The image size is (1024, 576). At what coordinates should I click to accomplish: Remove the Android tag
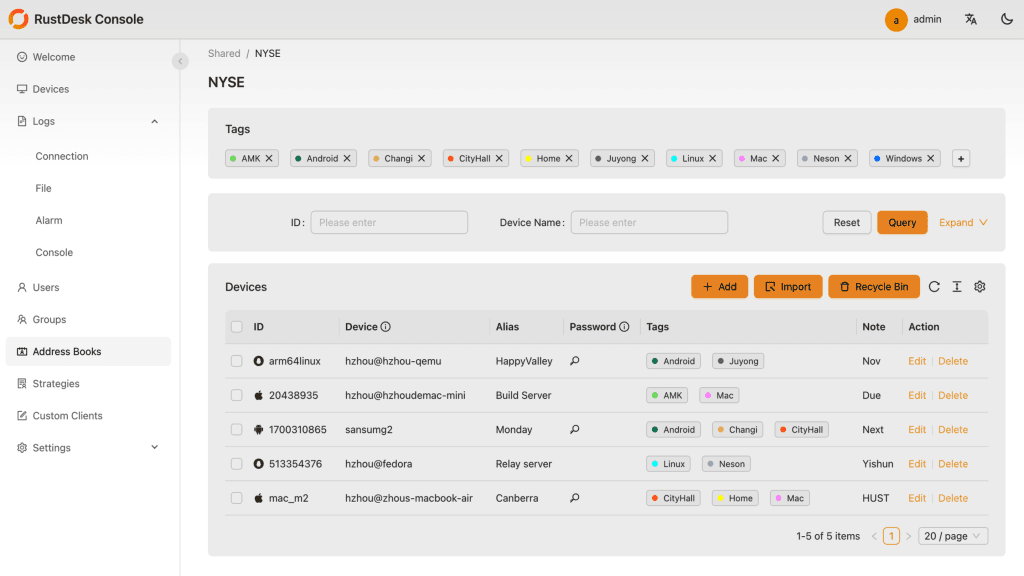coord(347,159)
